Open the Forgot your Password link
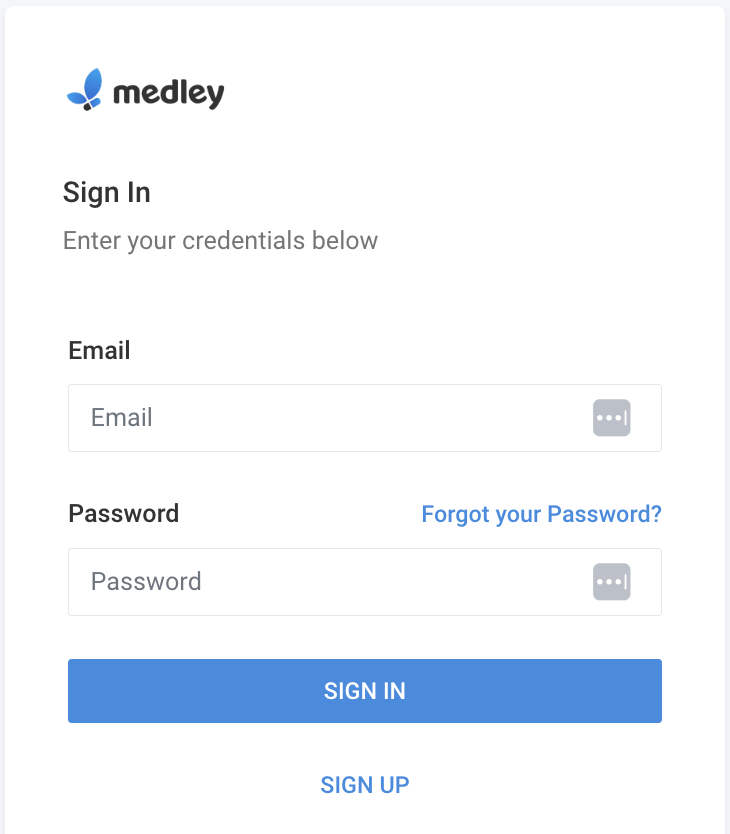This screenshot has height=834, width=730. coord(541,513)
